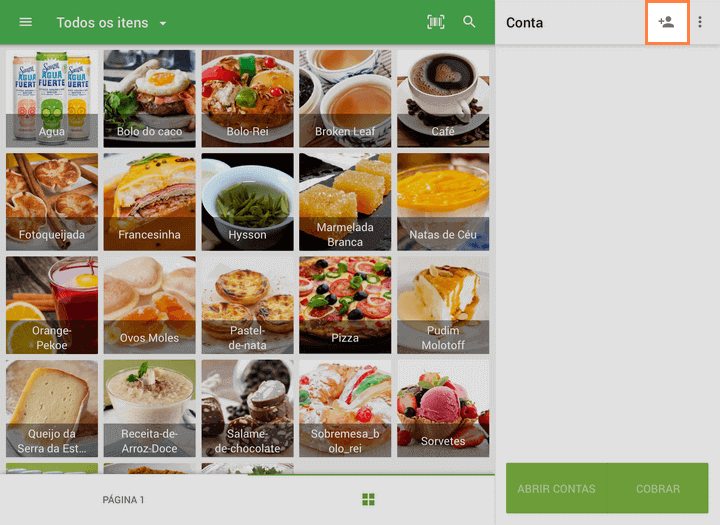This screenshot has width=720, height=525.
Task: Tap the barcode scanner icon
Action: click(x=435, y=22)
